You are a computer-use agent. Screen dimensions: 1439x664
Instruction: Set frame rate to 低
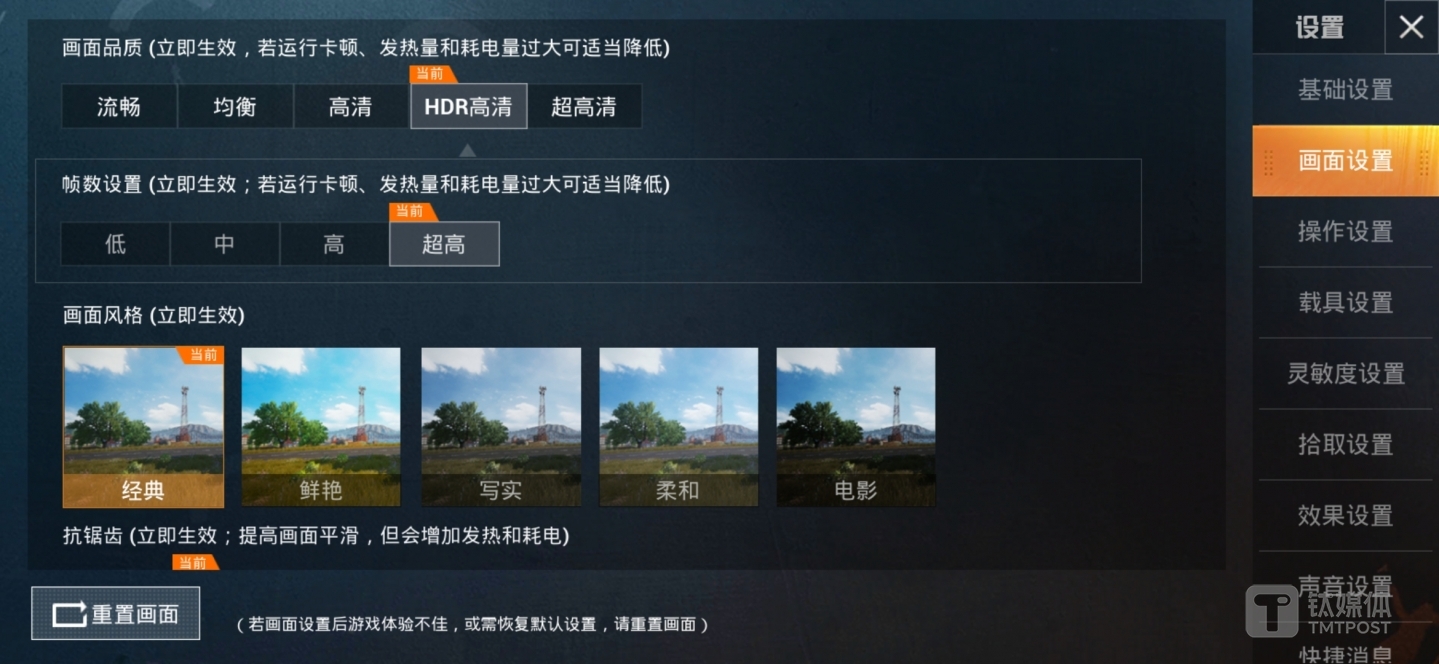(x=115, y=244)
